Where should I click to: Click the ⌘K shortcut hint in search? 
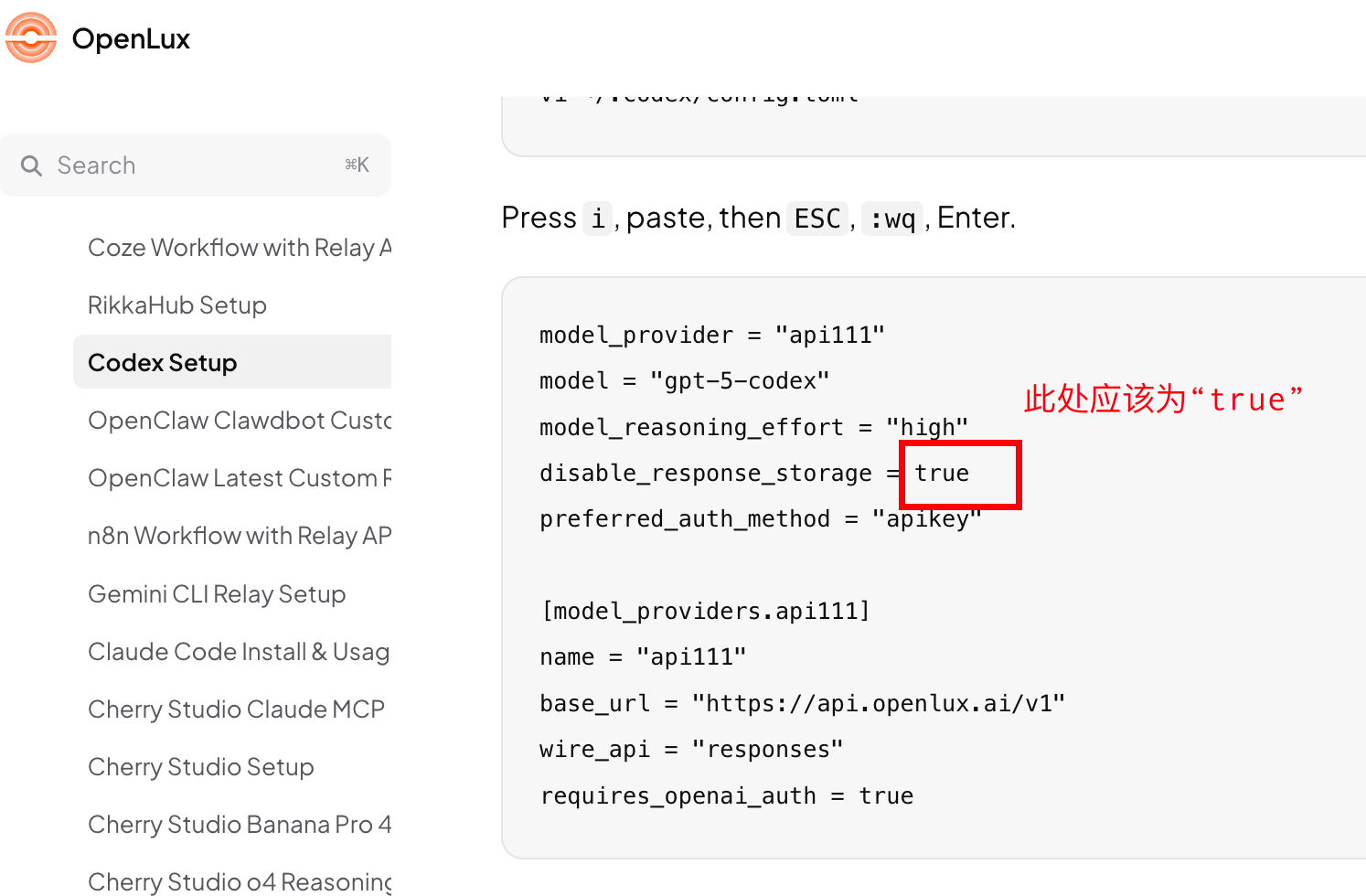357,165
